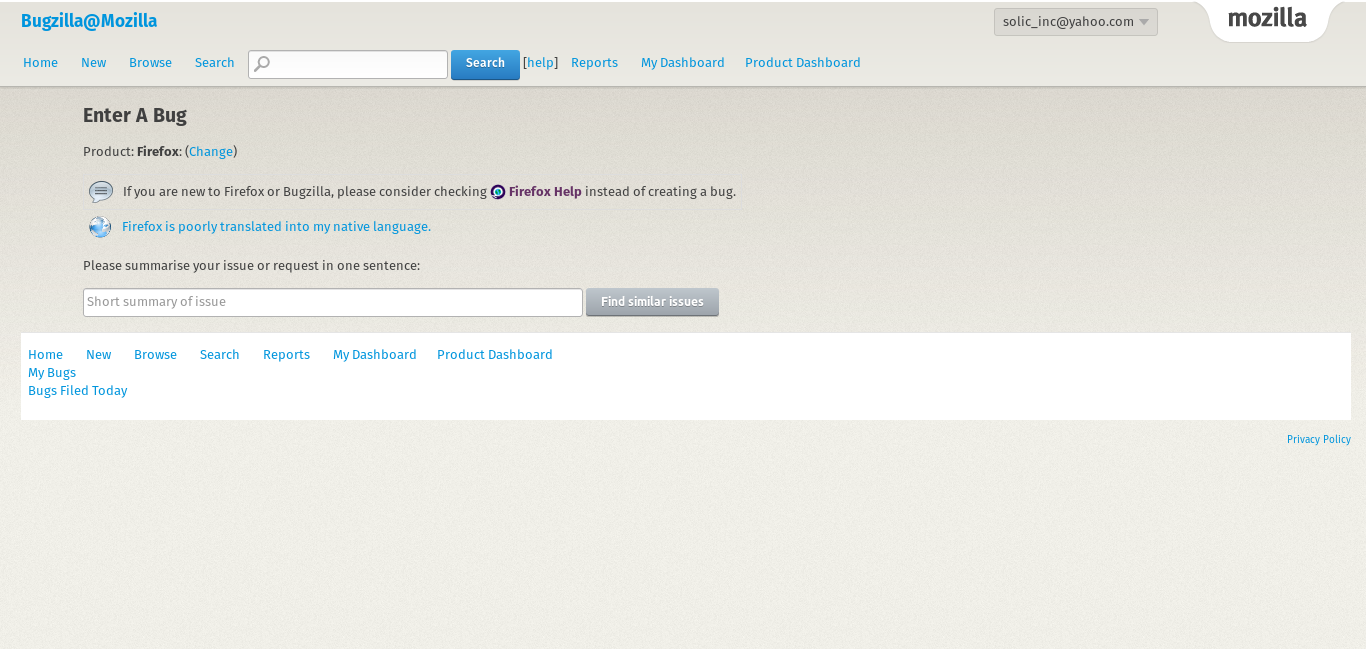Click the globe icon beside the translation link

[100, 227]
